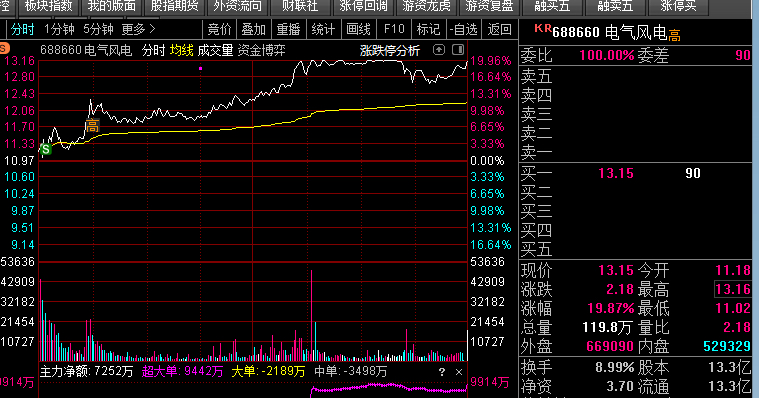Click the 外盘 669090 value

click(610, 346)
